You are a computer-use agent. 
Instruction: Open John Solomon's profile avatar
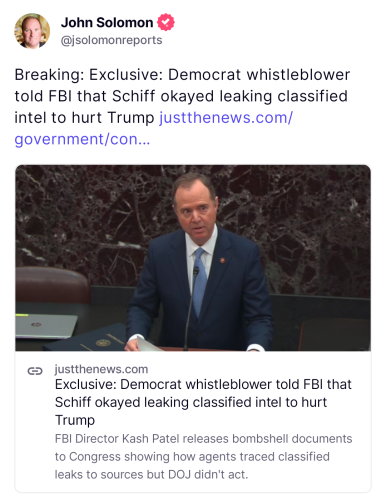[32, 31]
